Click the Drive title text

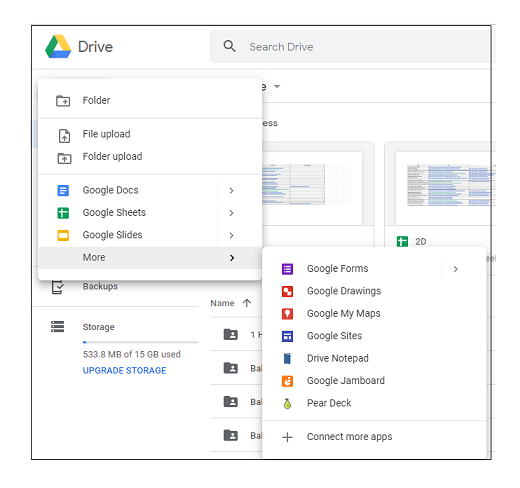coord(95,47)
